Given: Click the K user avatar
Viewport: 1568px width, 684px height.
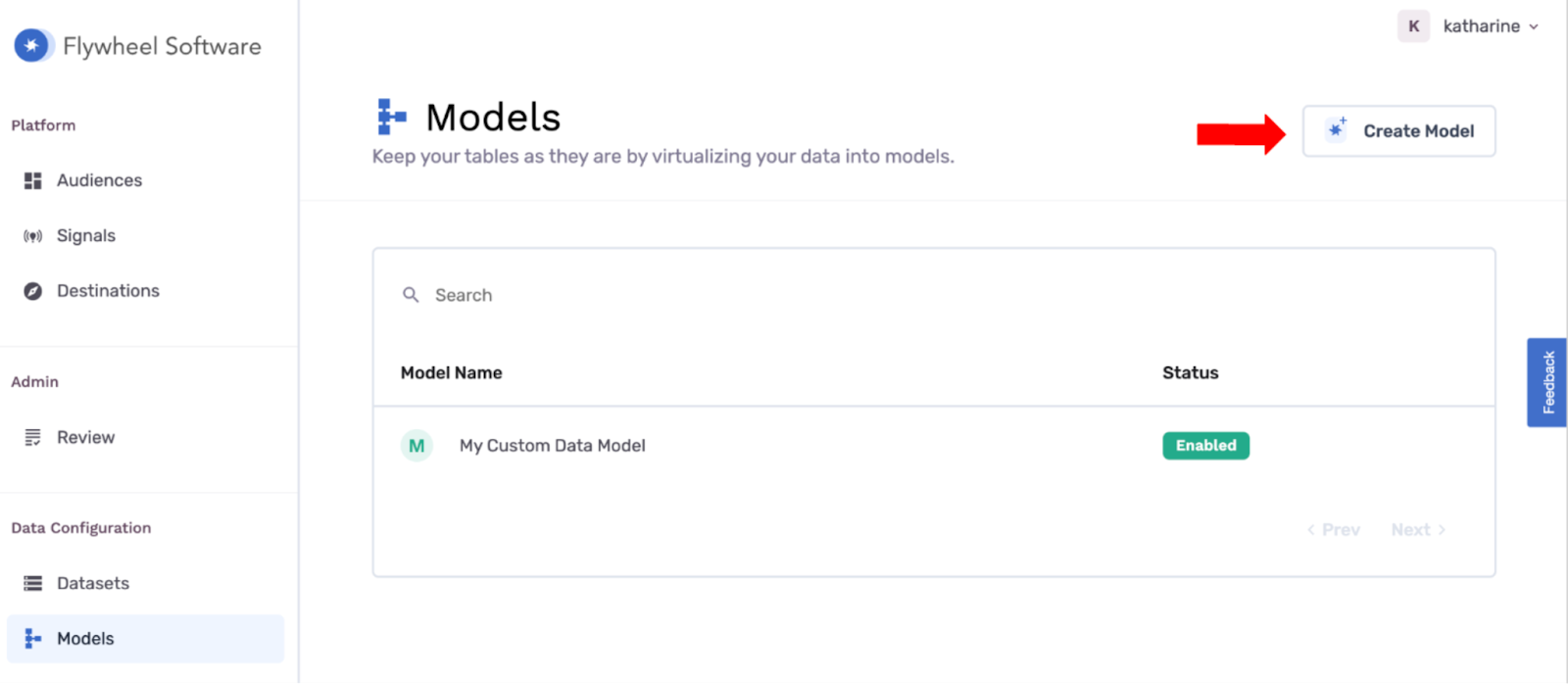Looking at the screenshot, I should click(1413, 26).
